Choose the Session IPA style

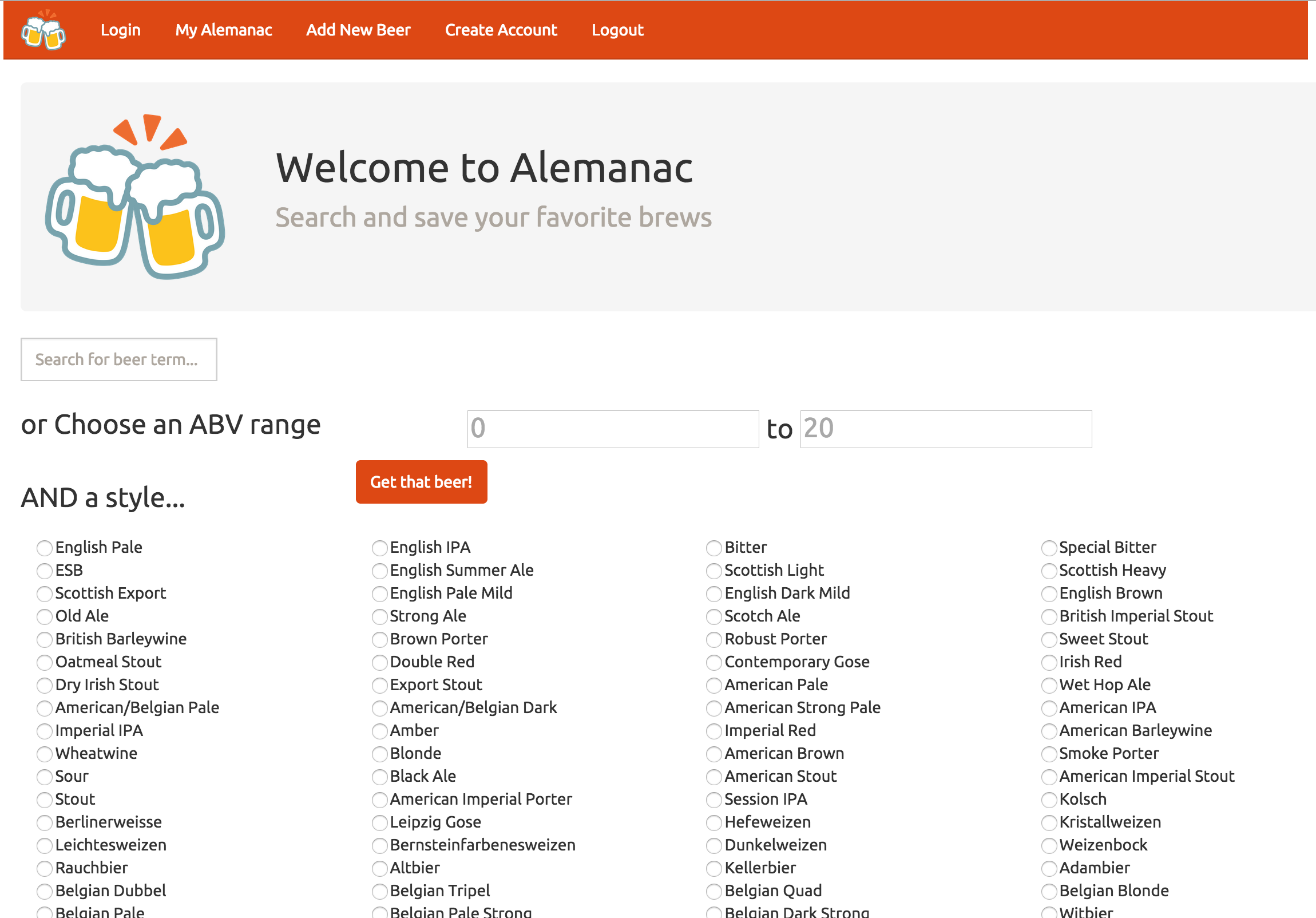[x=714, y=800]
